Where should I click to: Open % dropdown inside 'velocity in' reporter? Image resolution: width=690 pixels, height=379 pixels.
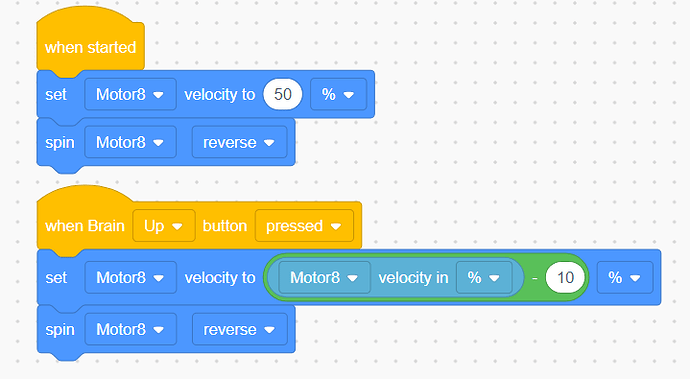coord(484,278)
